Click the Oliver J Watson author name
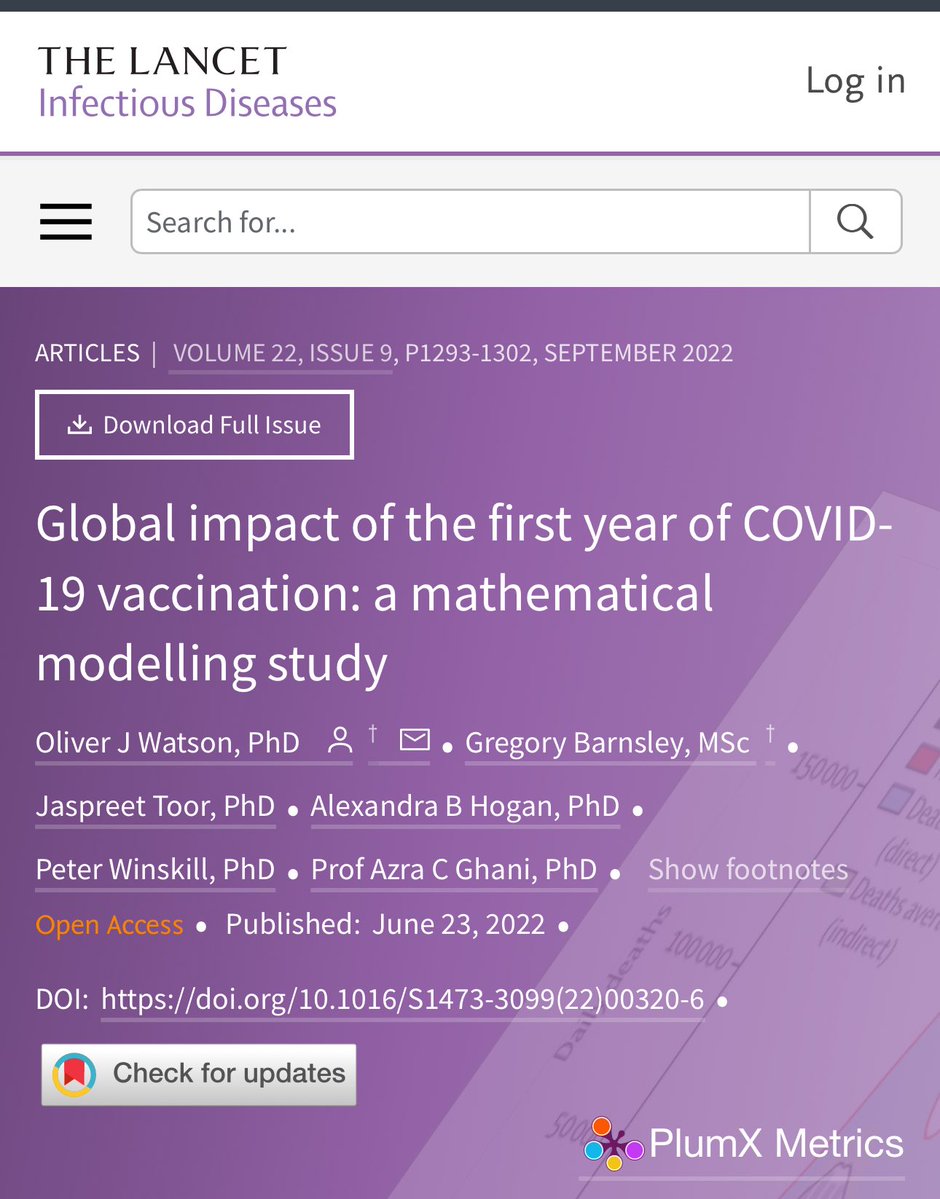 click(168, 743)
